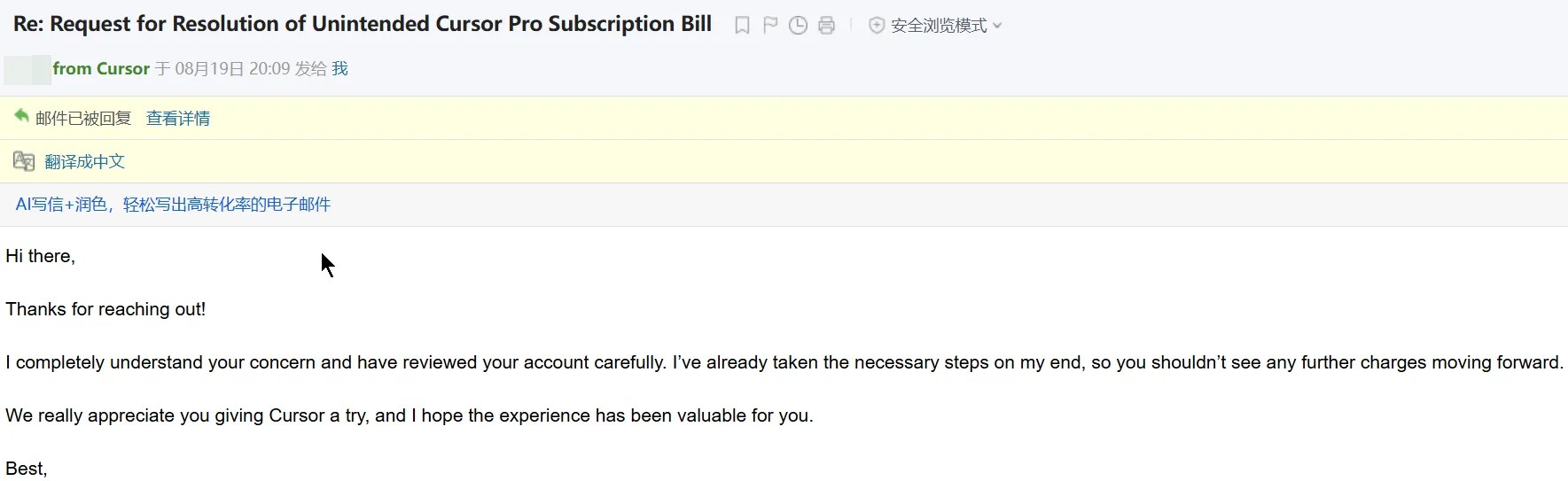Click the "Hi there," greeting line
The height and width of the screenshot is (481, 1568).
click(x=41, y=256)
